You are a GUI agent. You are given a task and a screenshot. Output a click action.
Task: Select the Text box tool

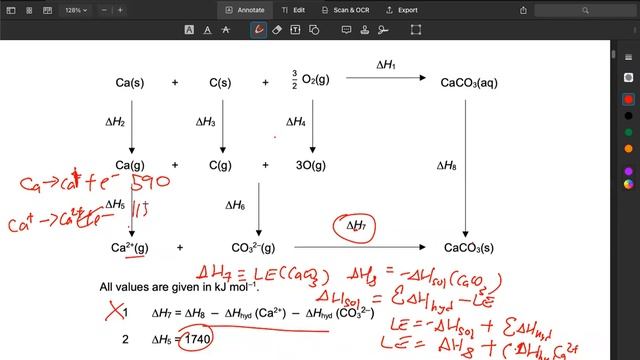pos(295,30)
